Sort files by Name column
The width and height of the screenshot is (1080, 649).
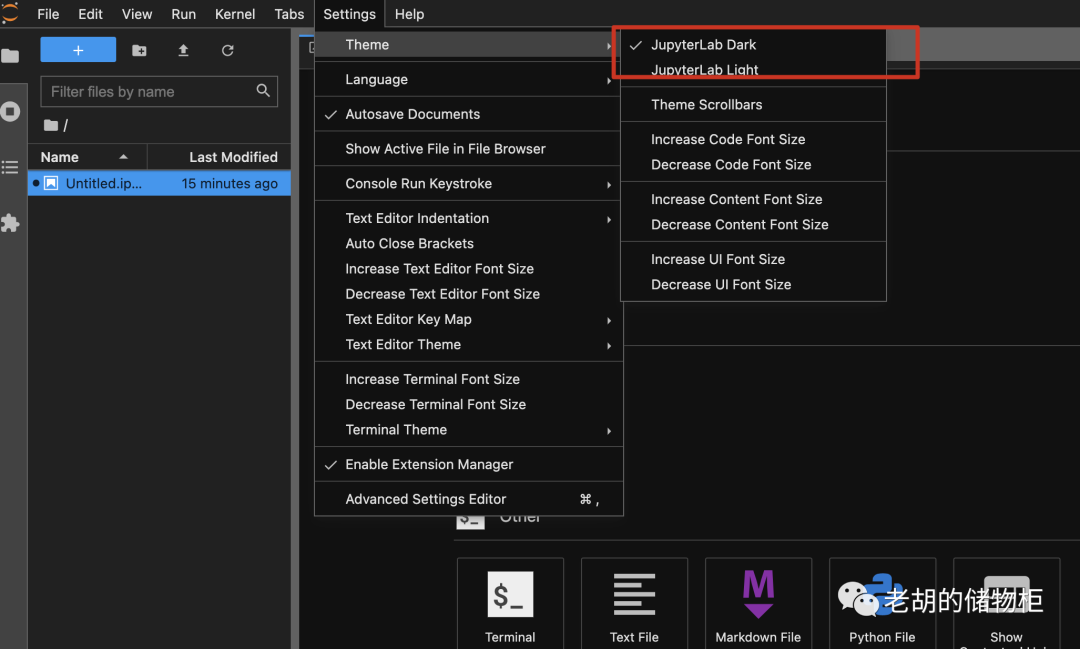(x=87, y=157)
